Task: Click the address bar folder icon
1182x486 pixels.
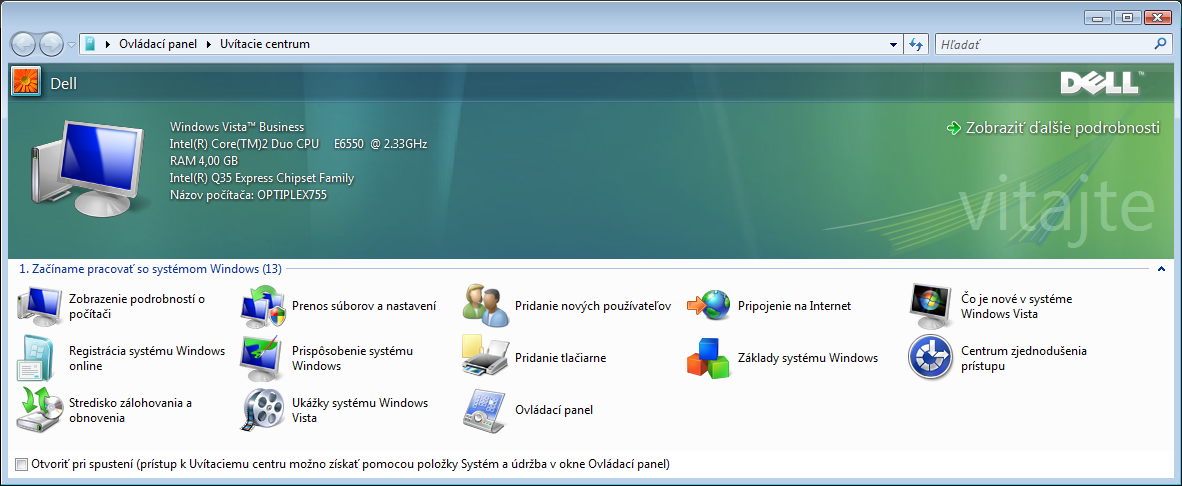Action: [x=90, y=44]
